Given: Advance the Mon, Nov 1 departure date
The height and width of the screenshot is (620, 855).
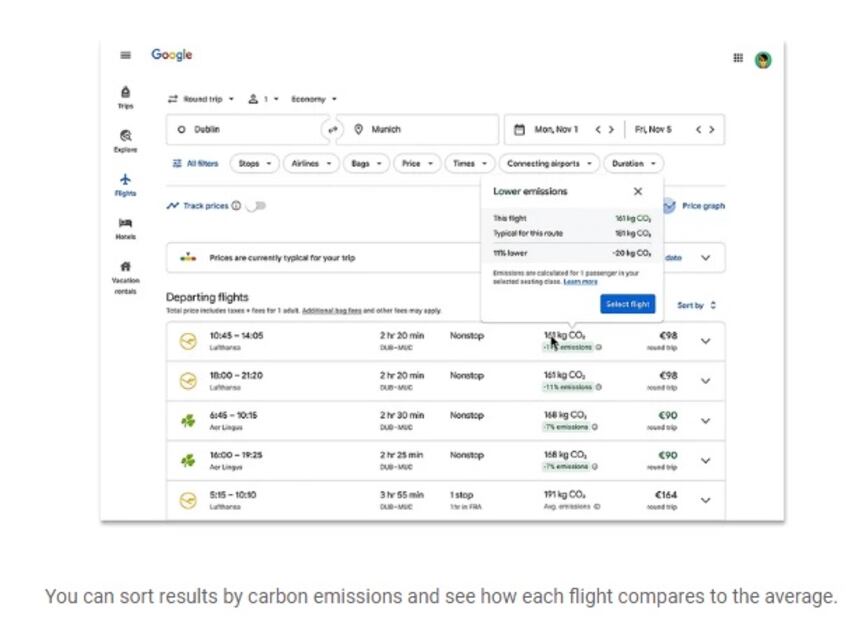Looking at the screenshot, I should pyautogui.click(x=611, y=130).
